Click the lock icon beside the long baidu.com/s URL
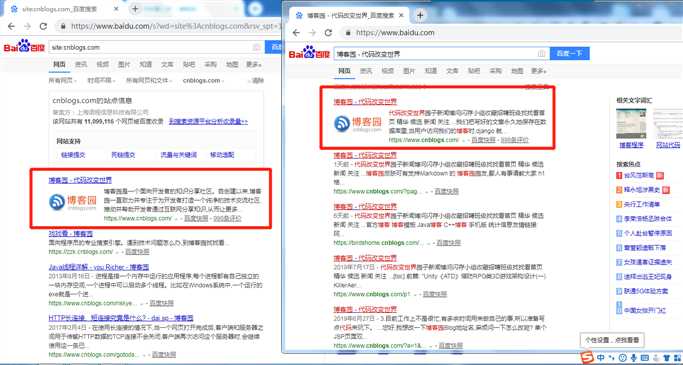The image size is (683, 365). (x=63, y=26)
